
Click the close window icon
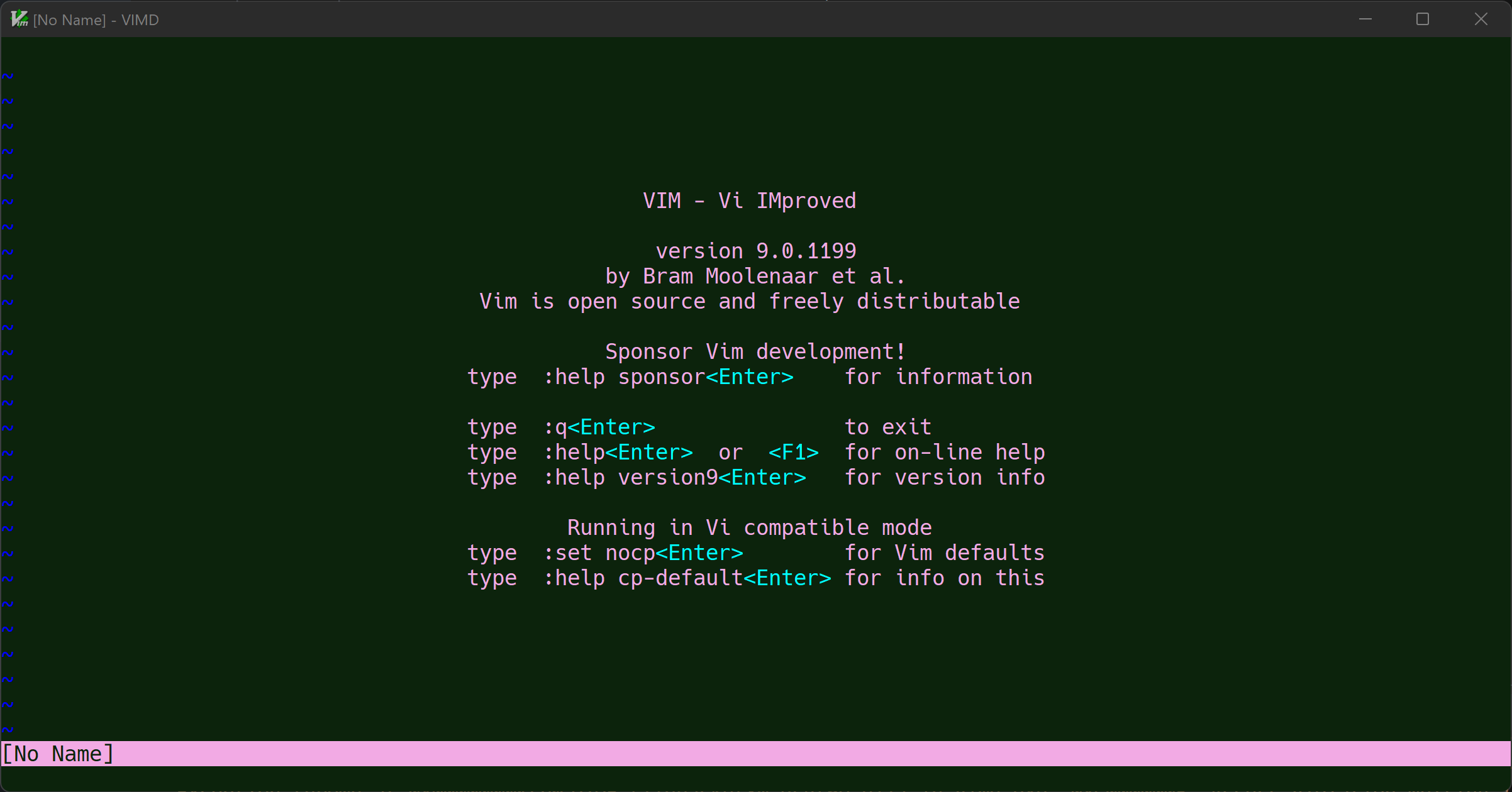tap(1481, 19)
